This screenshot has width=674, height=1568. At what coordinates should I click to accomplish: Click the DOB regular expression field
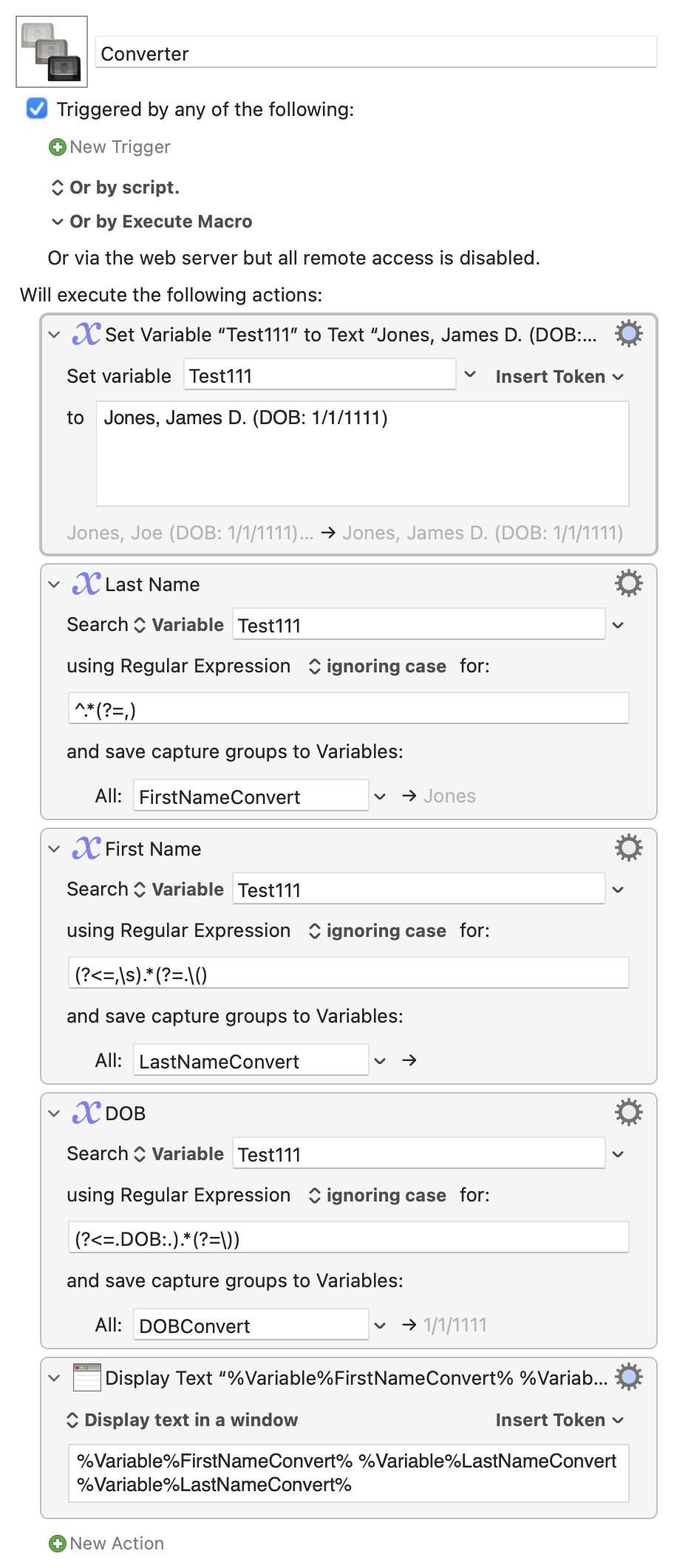tap(348, 1238)
